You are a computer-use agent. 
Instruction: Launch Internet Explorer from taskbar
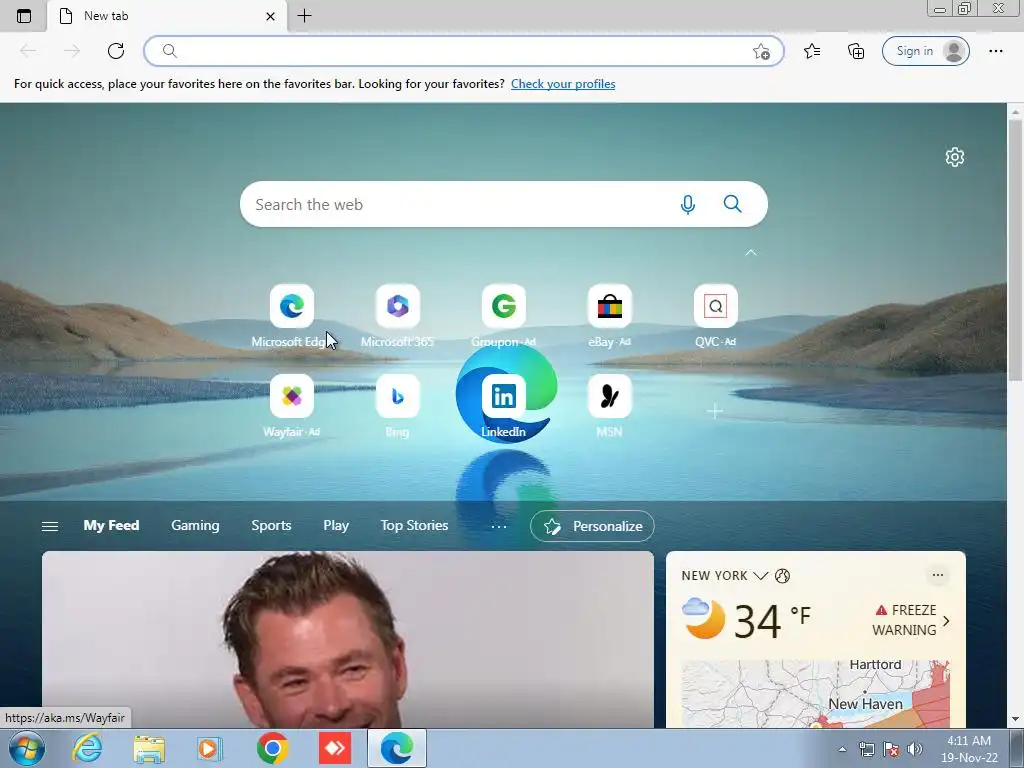(88, 748)
